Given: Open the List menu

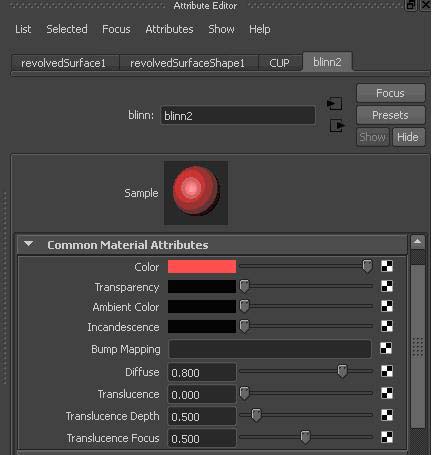Looking at the screenshot, I should [23, 29].
